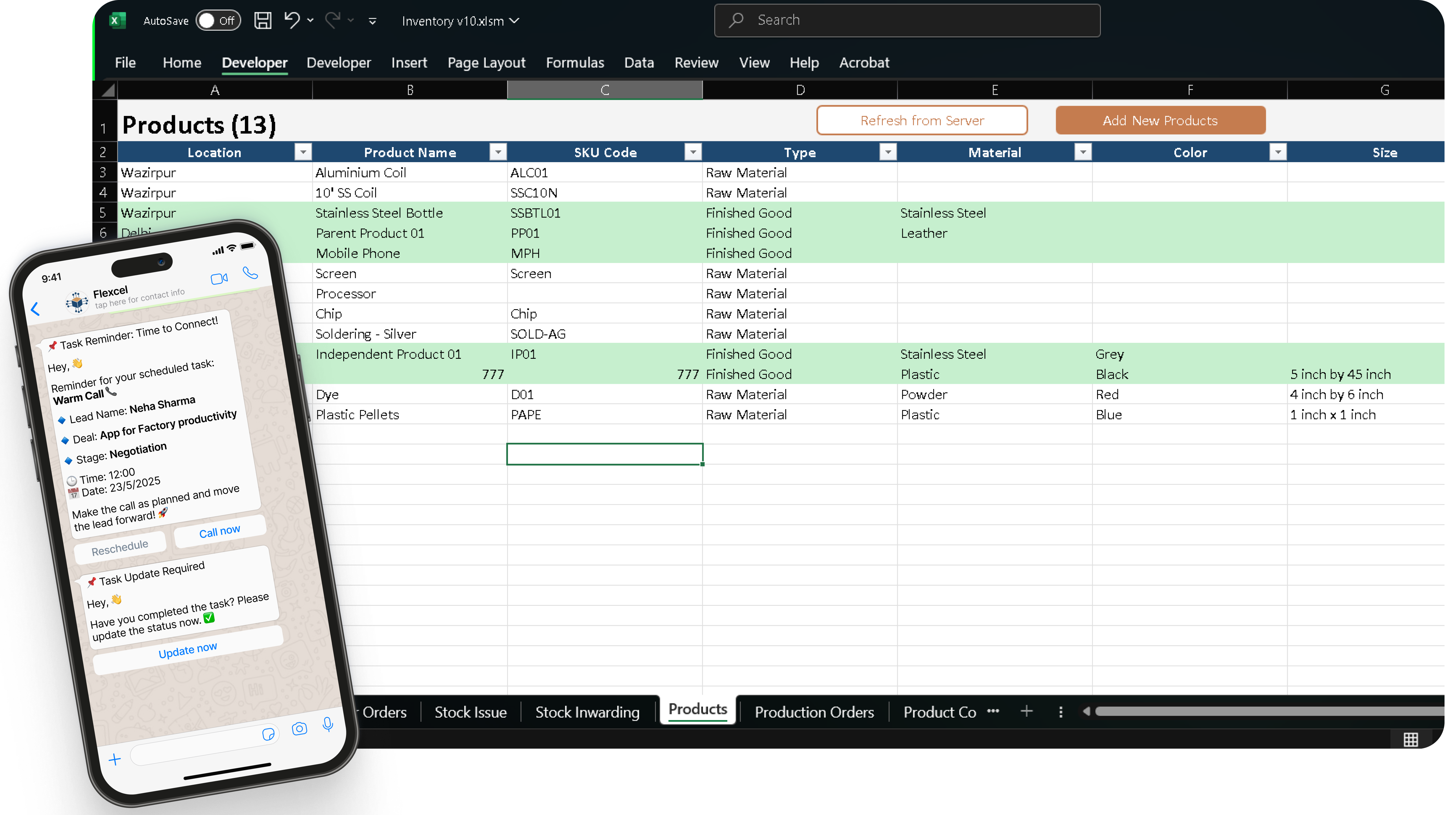This screenshot has height=815, width=1456.
Task: Click the Refresh from Server button
Action: point(922,120)
